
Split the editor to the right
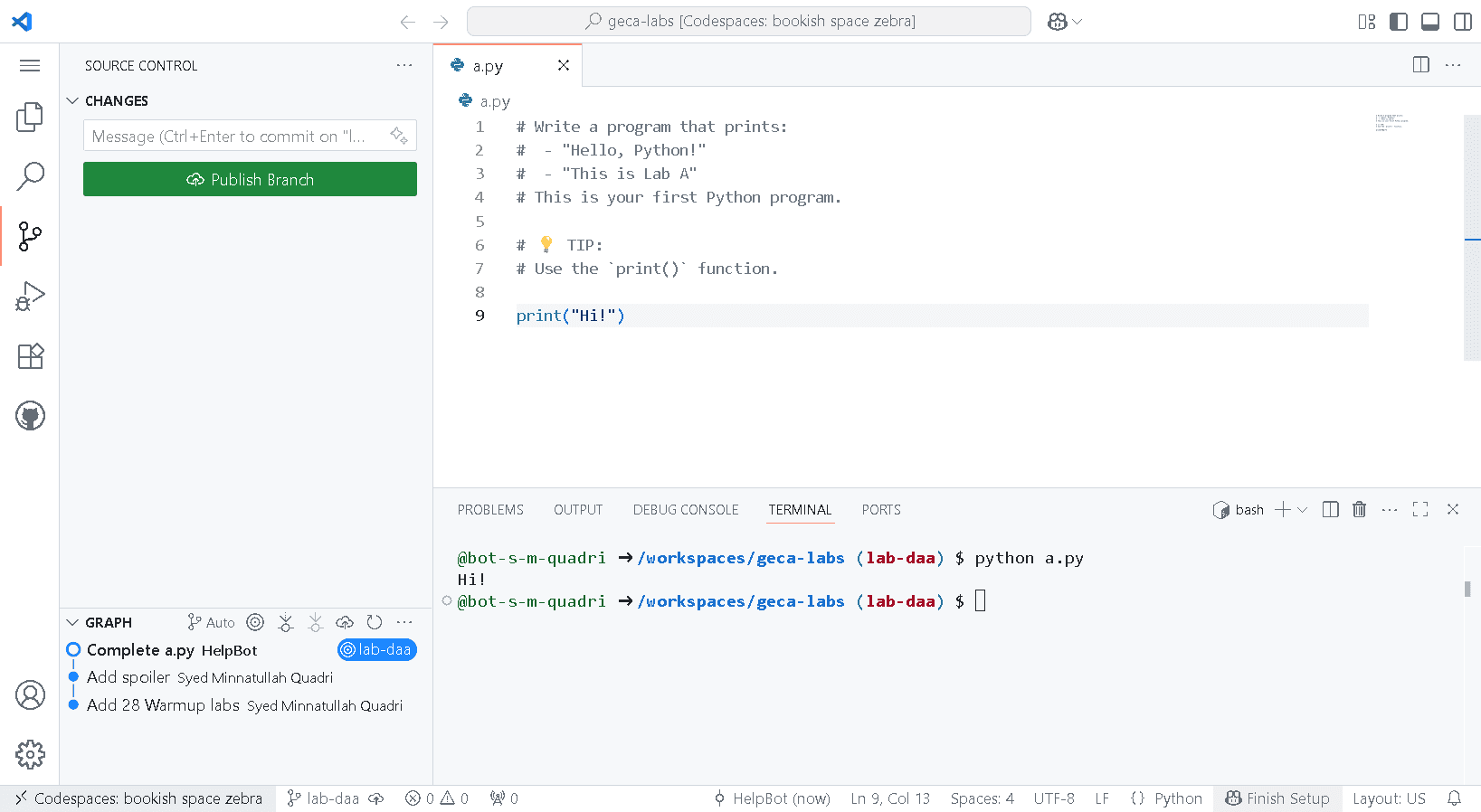(1421, 65)
